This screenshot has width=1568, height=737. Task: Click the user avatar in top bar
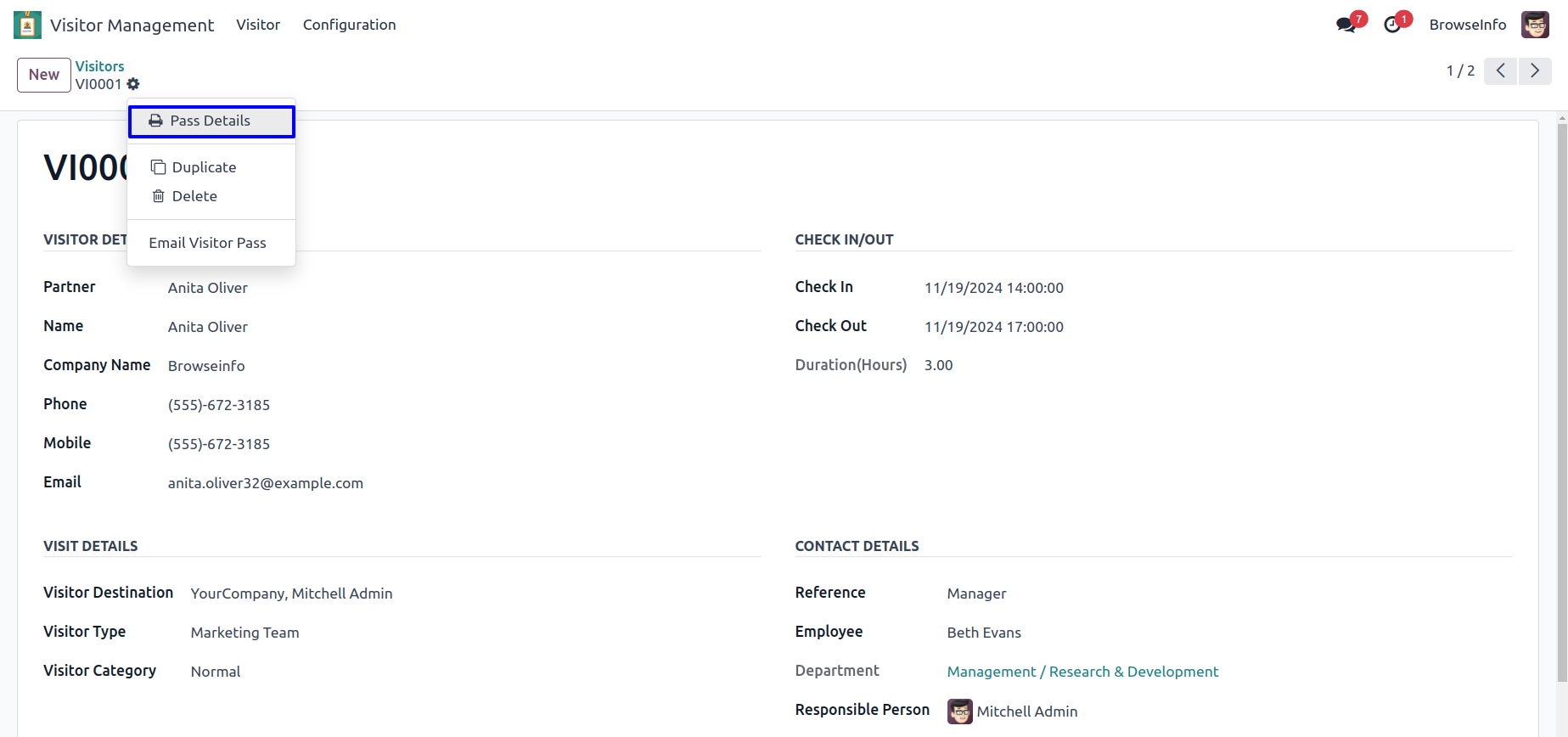(x=1535, y=25)
